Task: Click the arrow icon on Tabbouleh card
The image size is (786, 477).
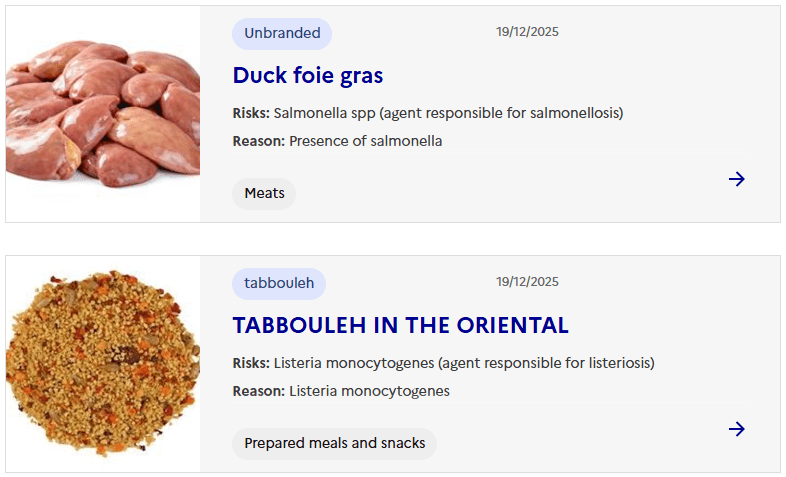Action: (737, 429)
